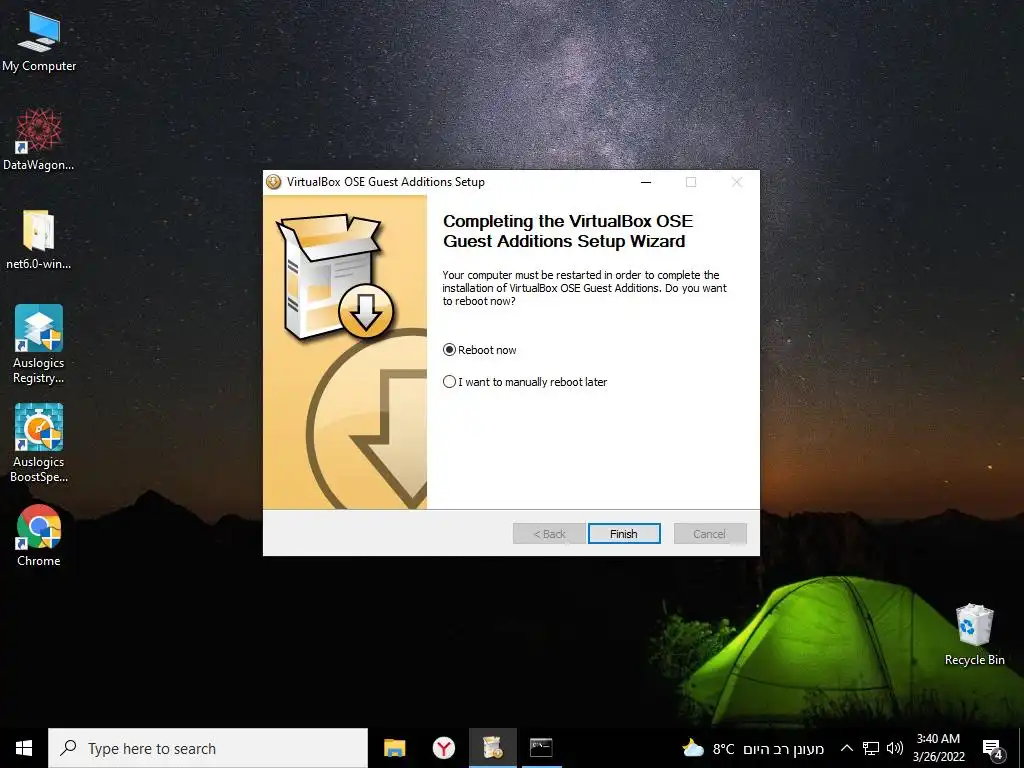1024x768 pixels.
Task: Click the VirtualBox OSE Guest Additions Setup title
Action: (385, 182)
